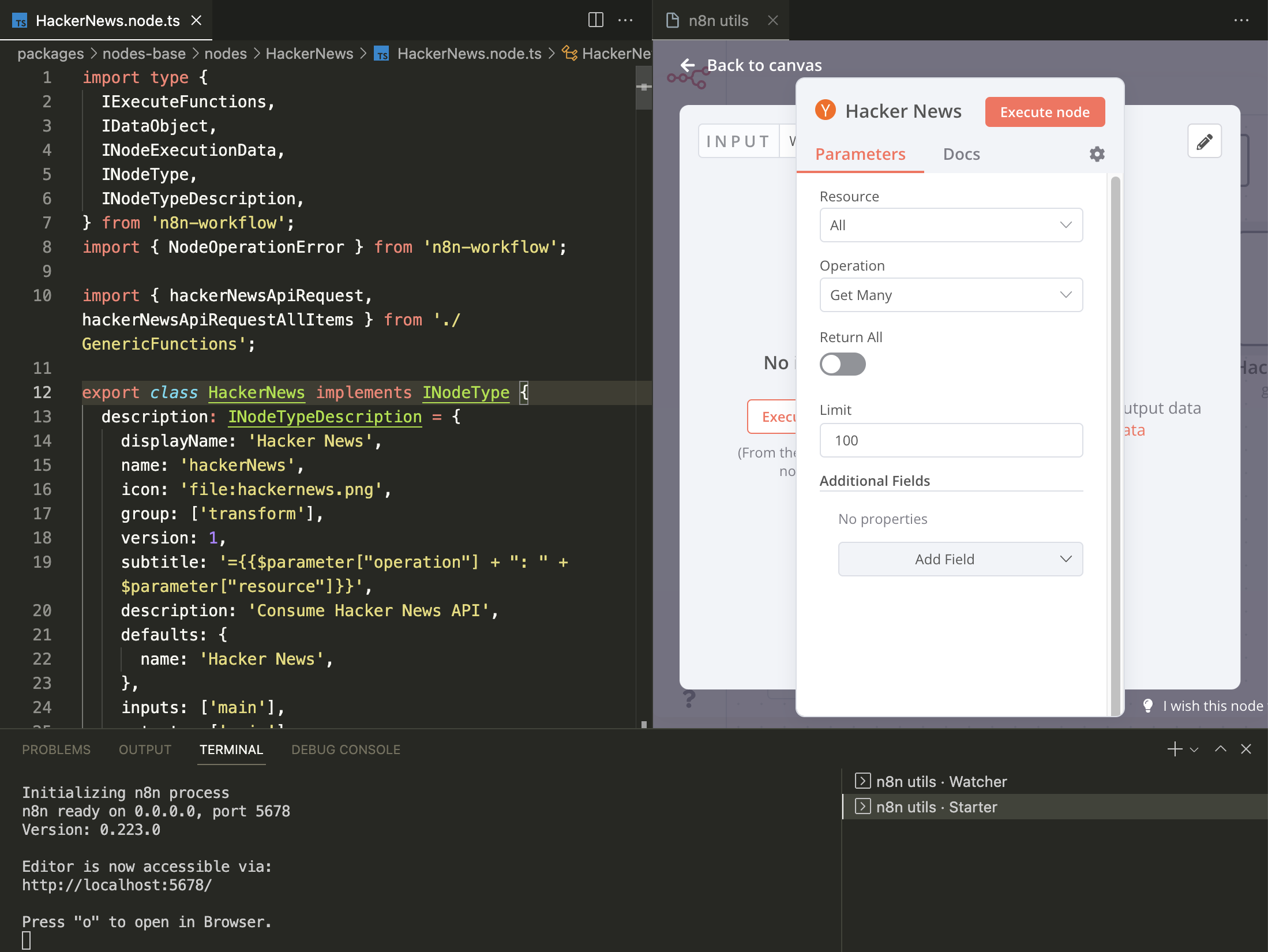Screen dimensions: 1268x952
Task: Select the n8n utils Watcher terminal
Action: [941, 781]
